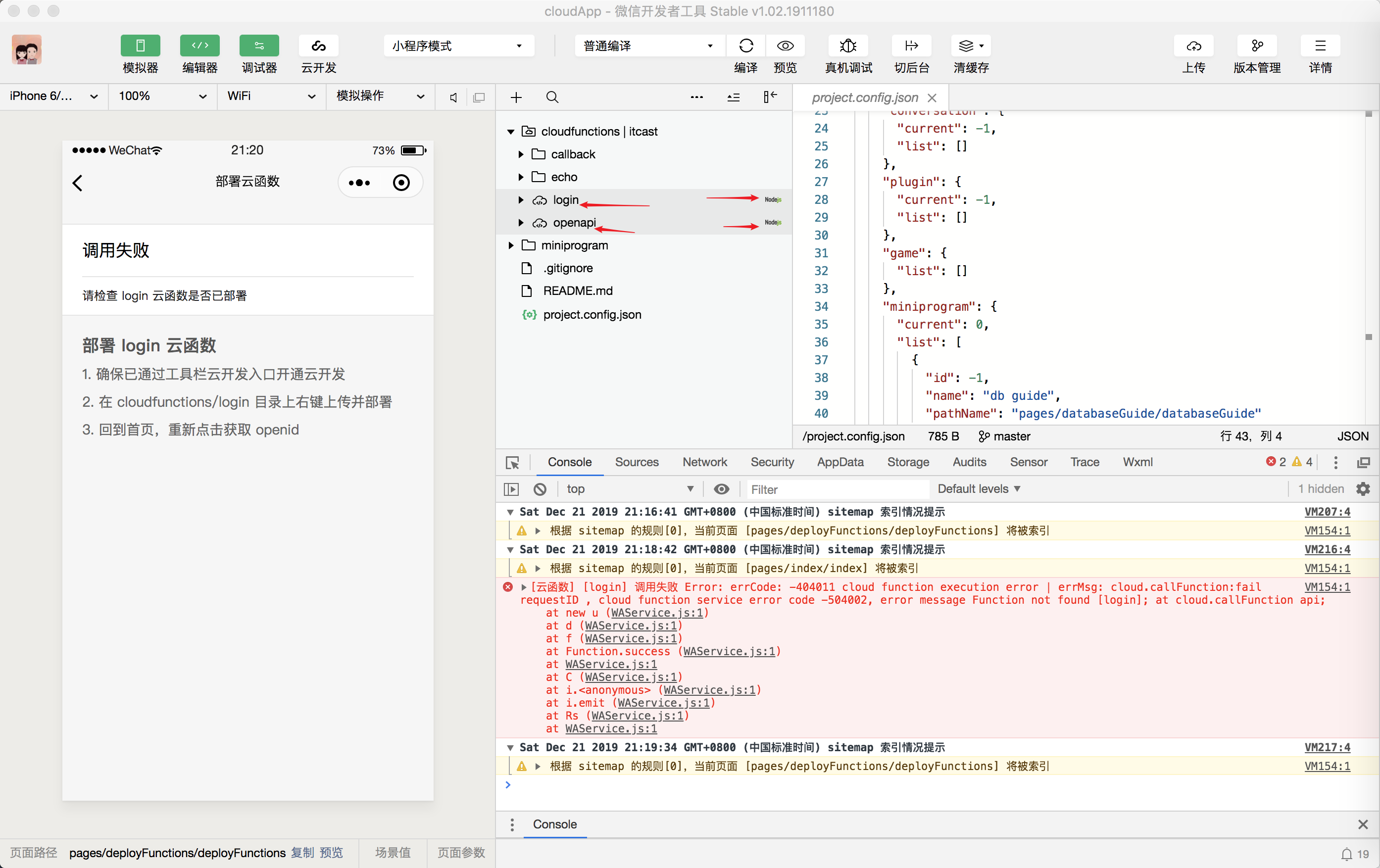Expand the miniprogram folder
The height and width of the screenshot is (868, 1380).
tap(511, 245)
